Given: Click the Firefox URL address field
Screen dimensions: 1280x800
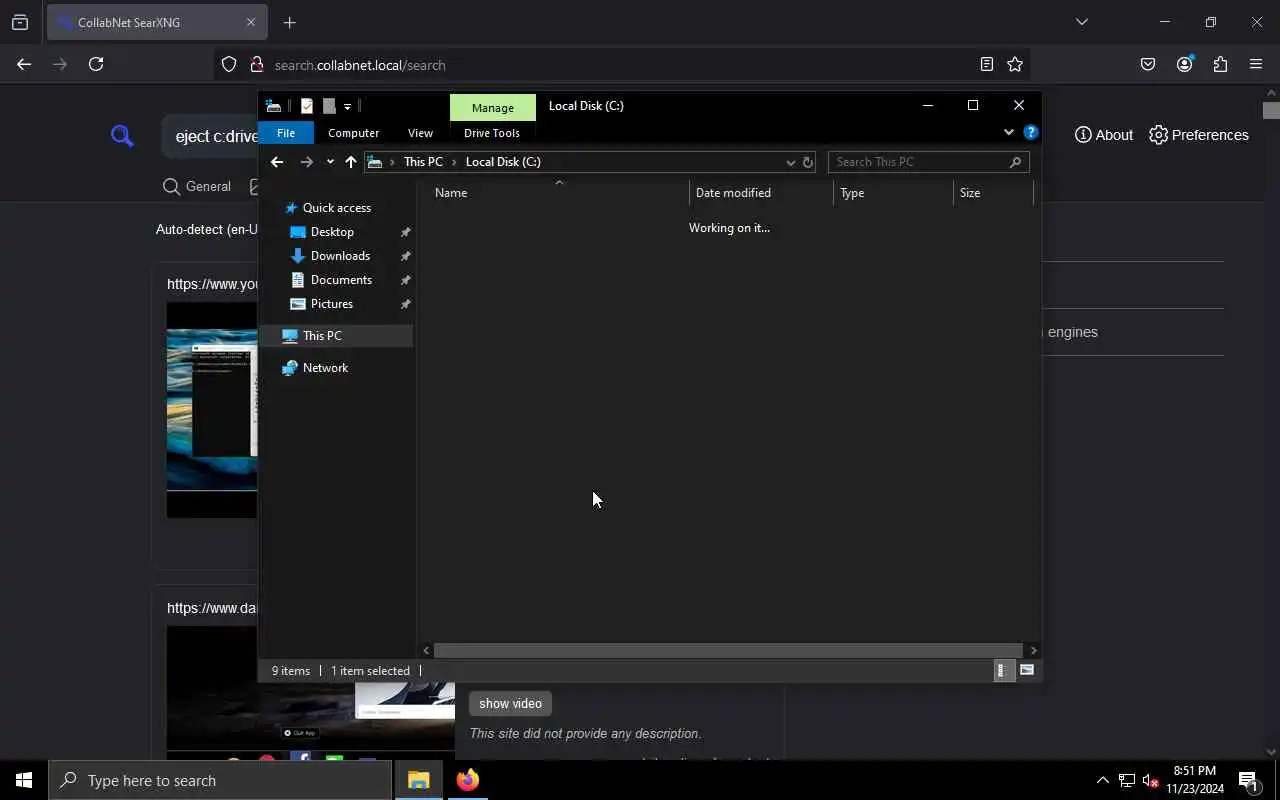Looking at the screenshot, I should point(620,65).
